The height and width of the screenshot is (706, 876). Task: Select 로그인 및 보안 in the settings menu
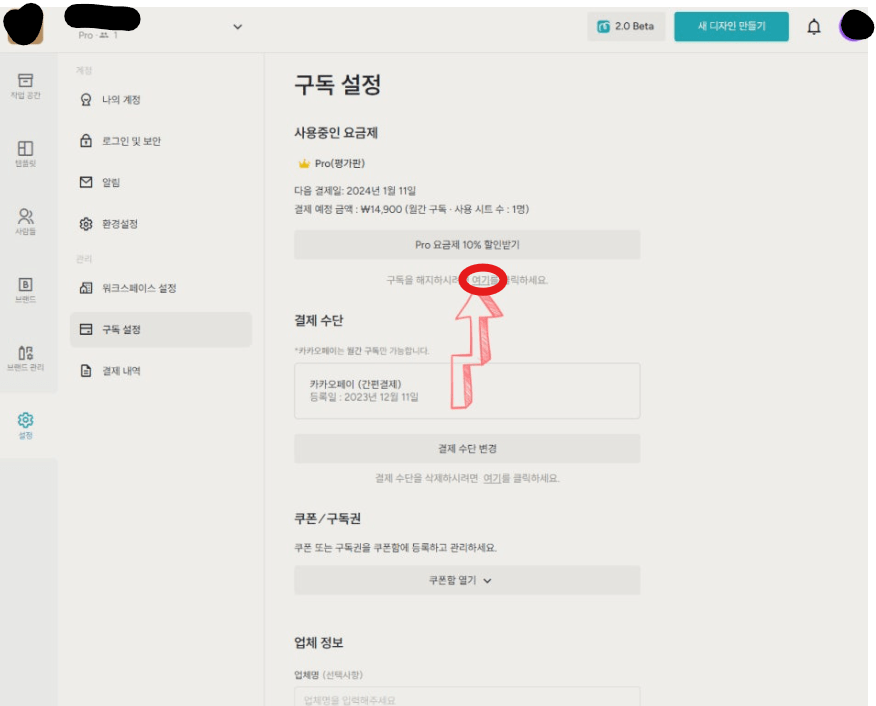(130, 141)
